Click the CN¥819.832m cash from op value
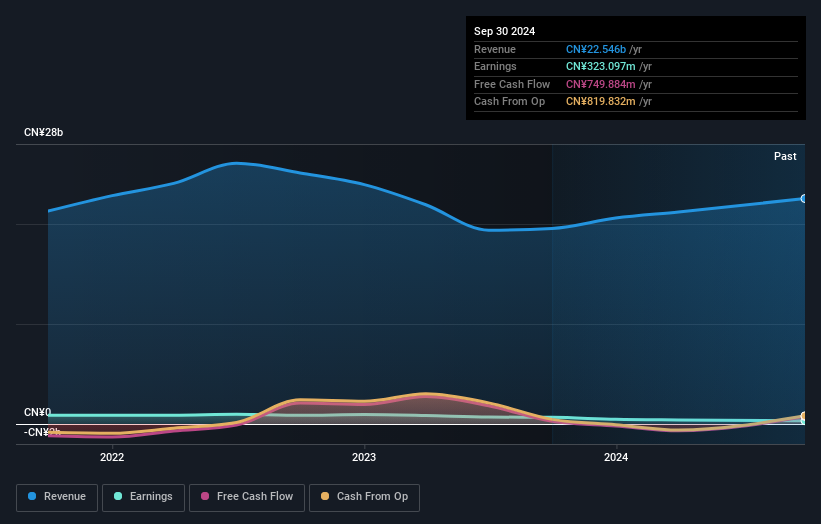 pos(601,102)
